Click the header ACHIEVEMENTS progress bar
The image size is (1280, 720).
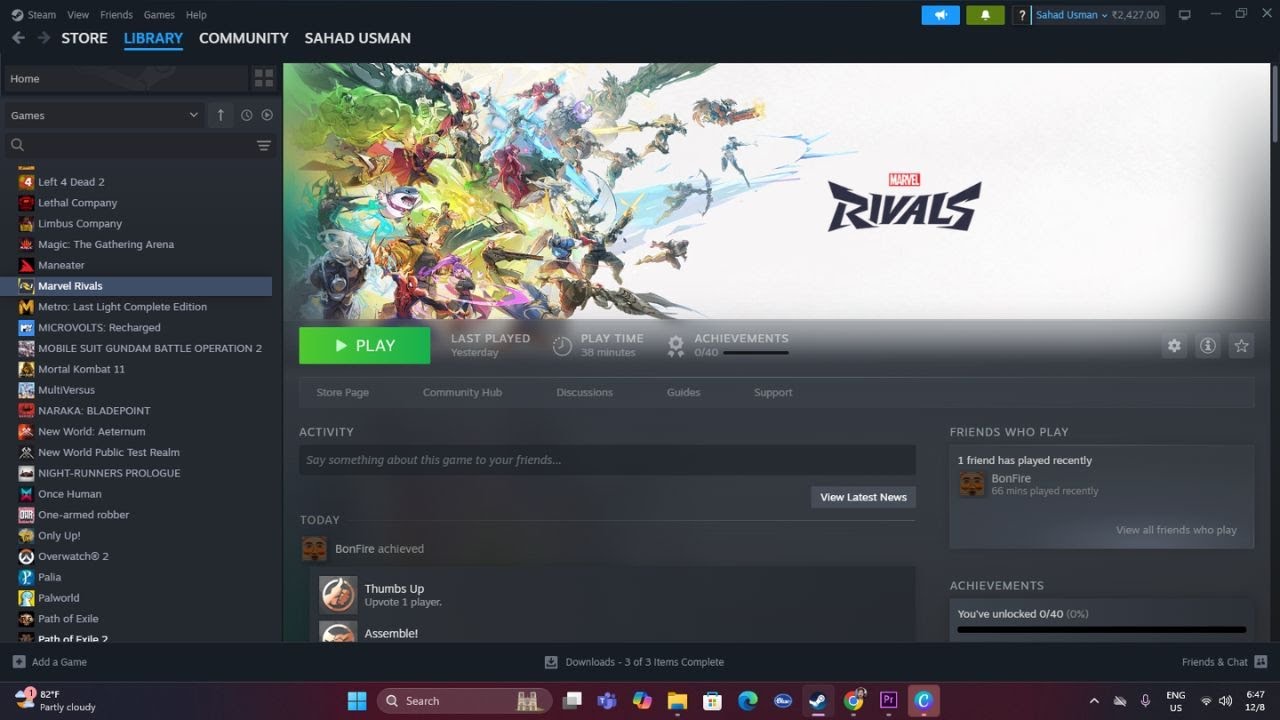[756, 353]
